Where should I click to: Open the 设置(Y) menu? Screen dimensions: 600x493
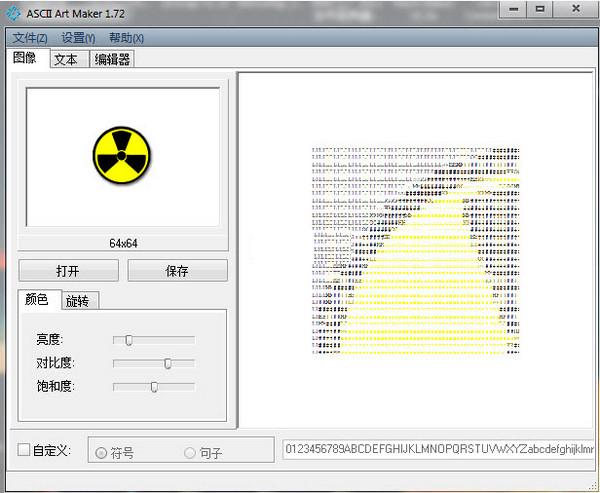pos(78,38)
